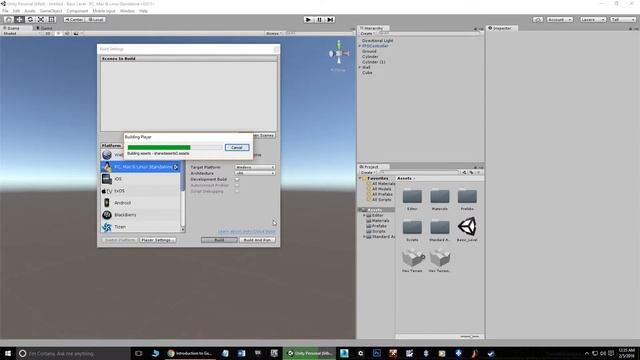Switch to the Scene tab
This screenshot has height=360, width=640.
pyautogui.click(x=13, y=28)
